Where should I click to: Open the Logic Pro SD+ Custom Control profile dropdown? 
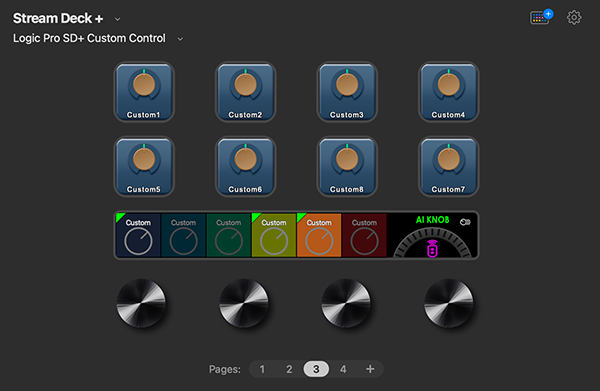(180, 39)
